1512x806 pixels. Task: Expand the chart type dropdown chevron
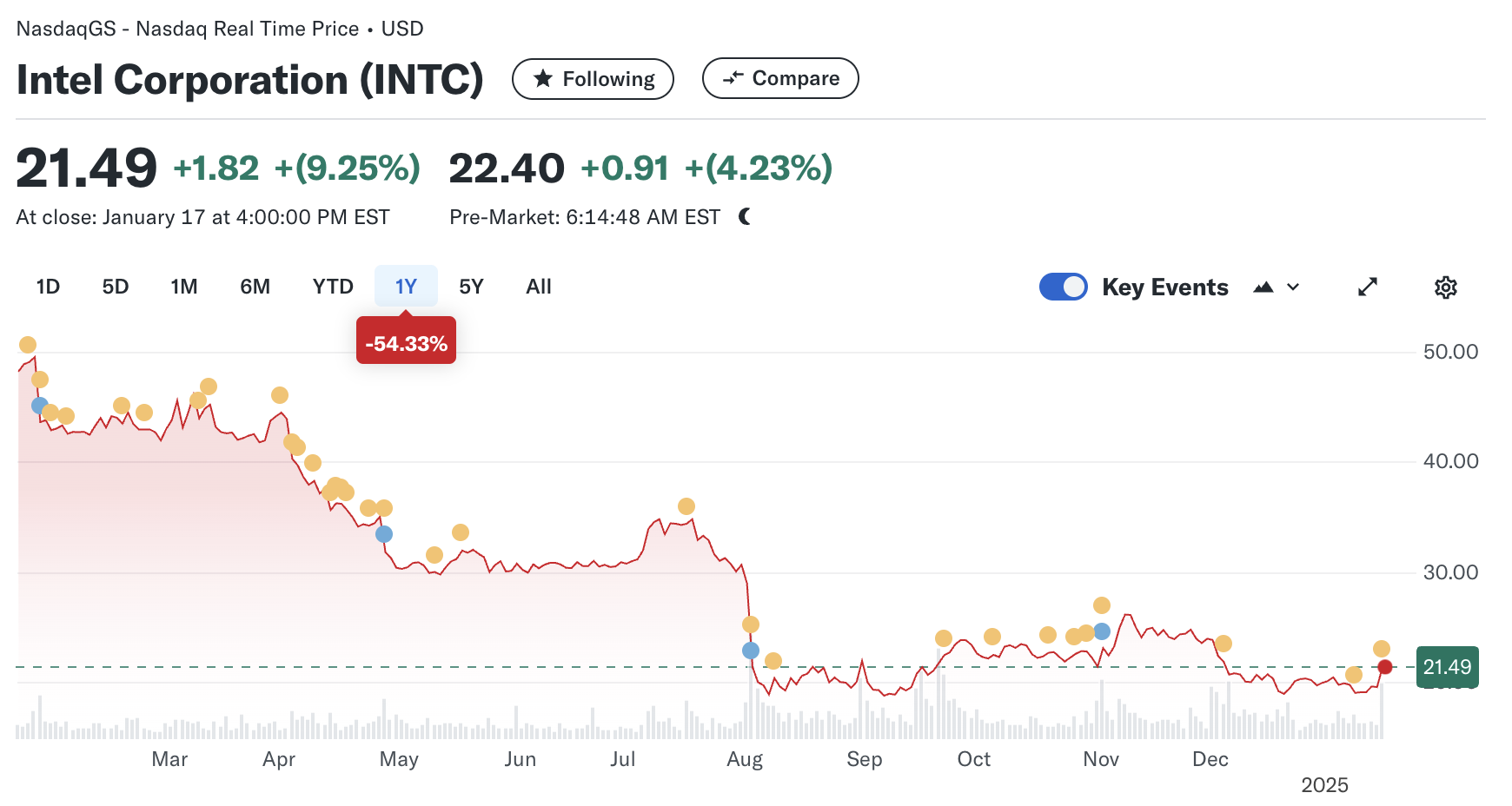point(1293,287)
